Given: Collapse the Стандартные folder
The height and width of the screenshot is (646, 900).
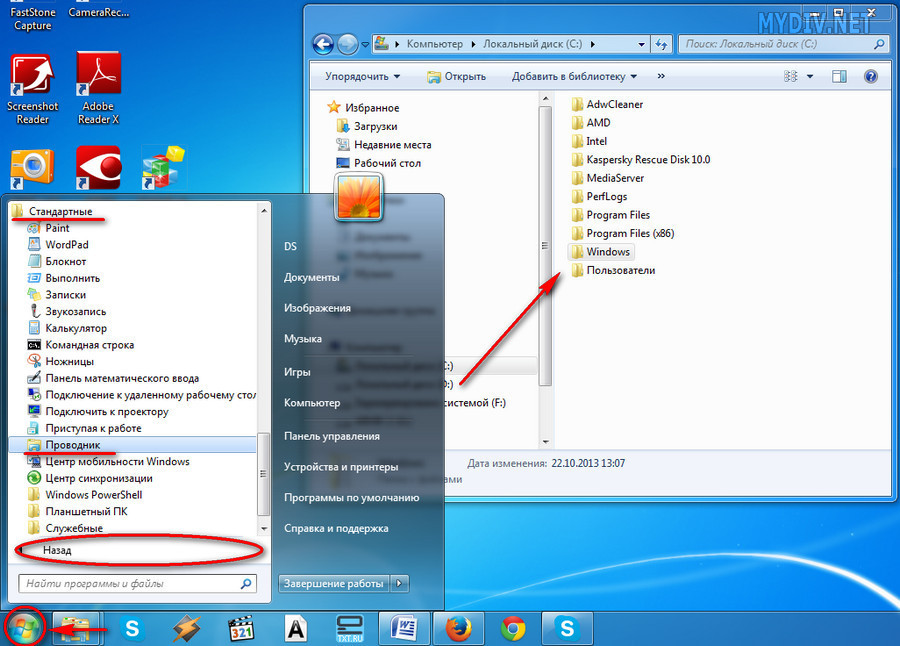Looking at the screenshot, I should coord(52,211).
